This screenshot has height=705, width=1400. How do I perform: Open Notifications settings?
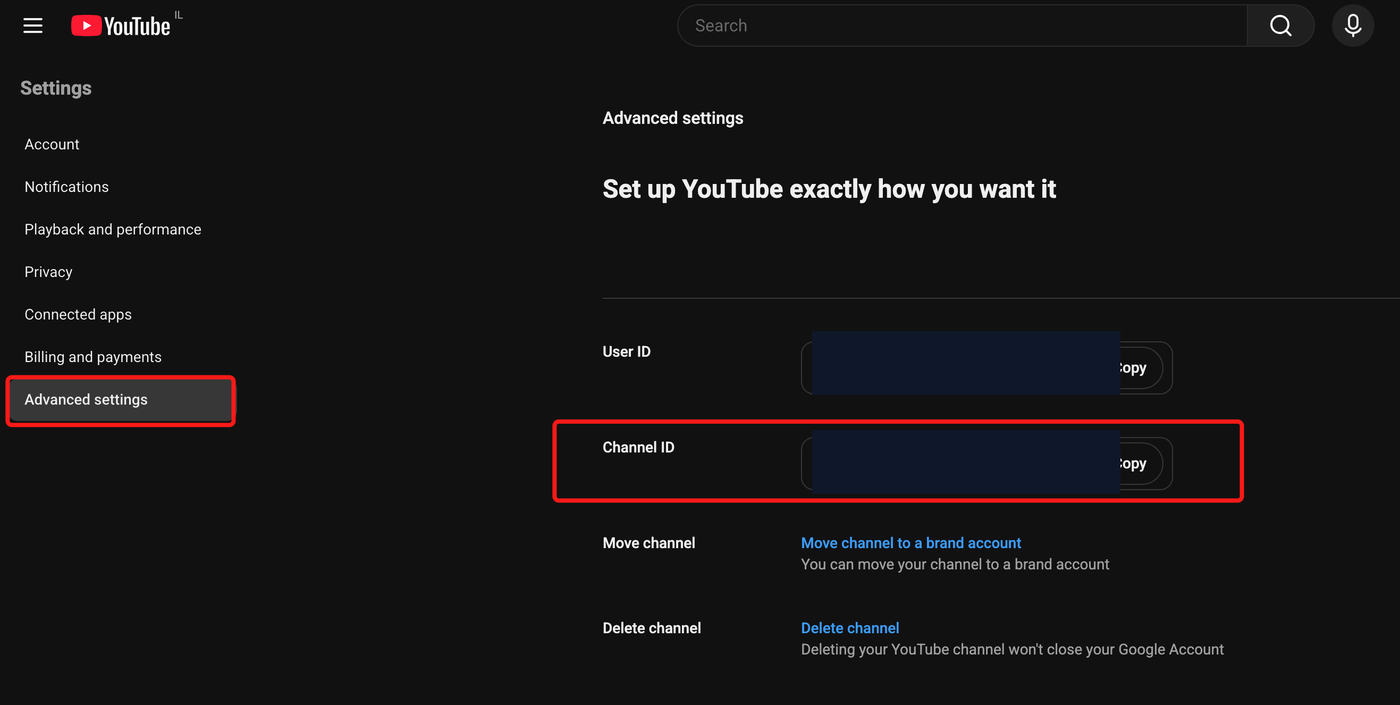67,187
